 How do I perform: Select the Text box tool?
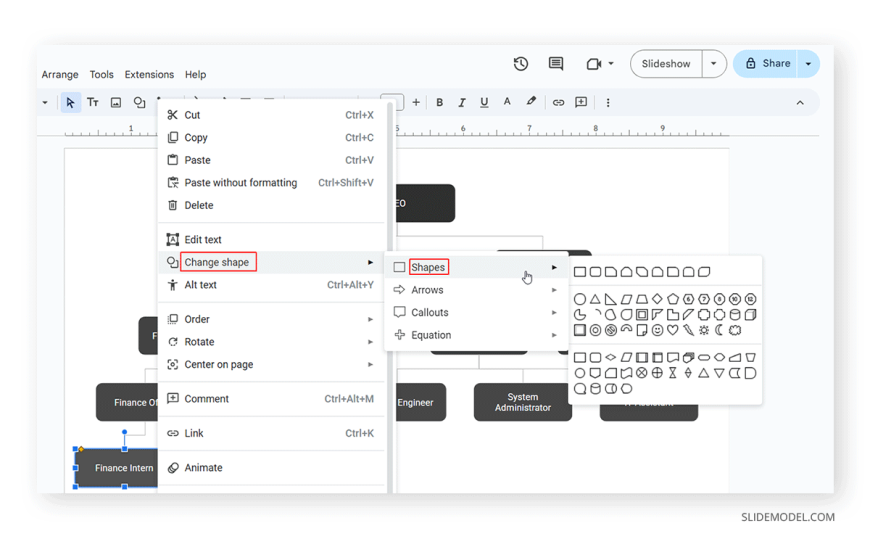[x=93, y=102]
